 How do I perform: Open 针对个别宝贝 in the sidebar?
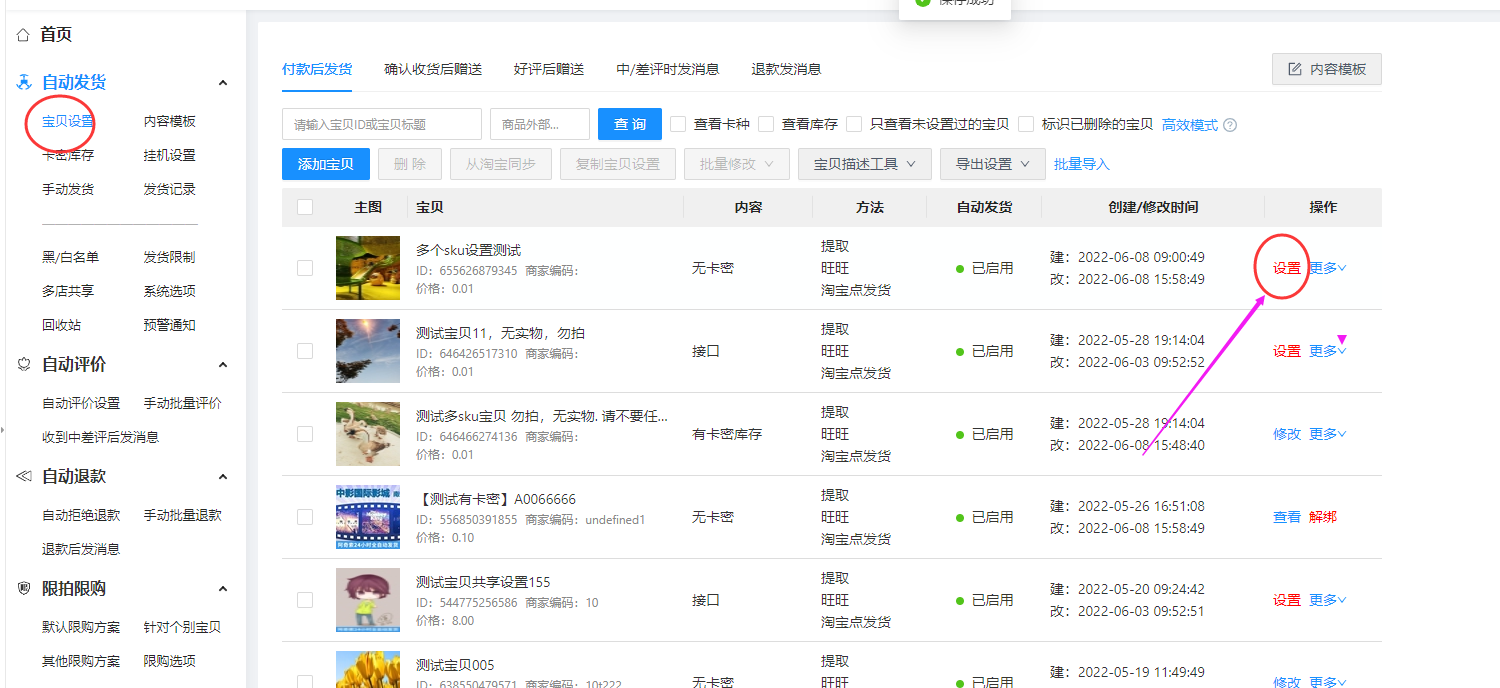182,627
